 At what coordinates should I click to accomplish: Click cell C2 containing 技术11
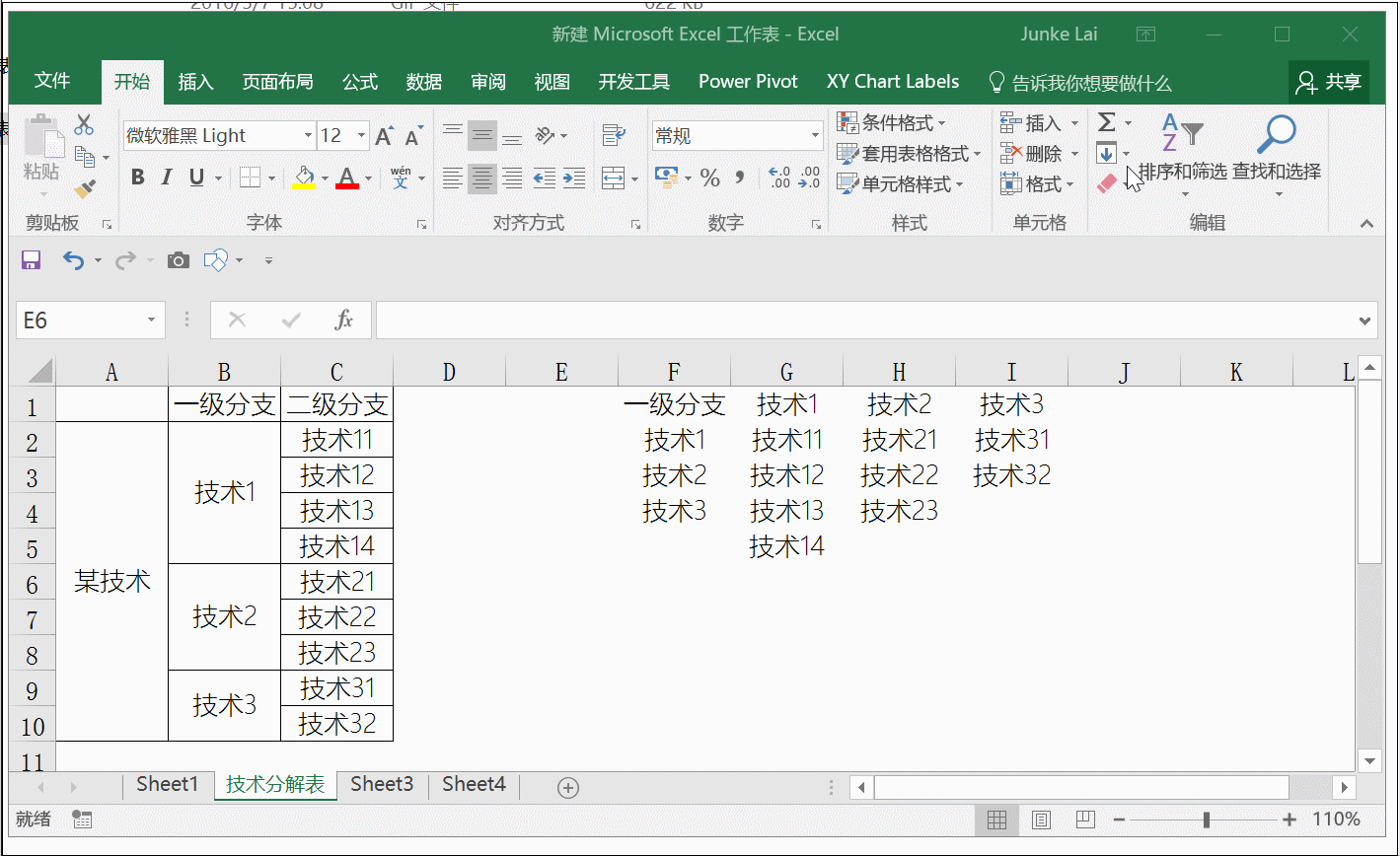pos(336,440)
